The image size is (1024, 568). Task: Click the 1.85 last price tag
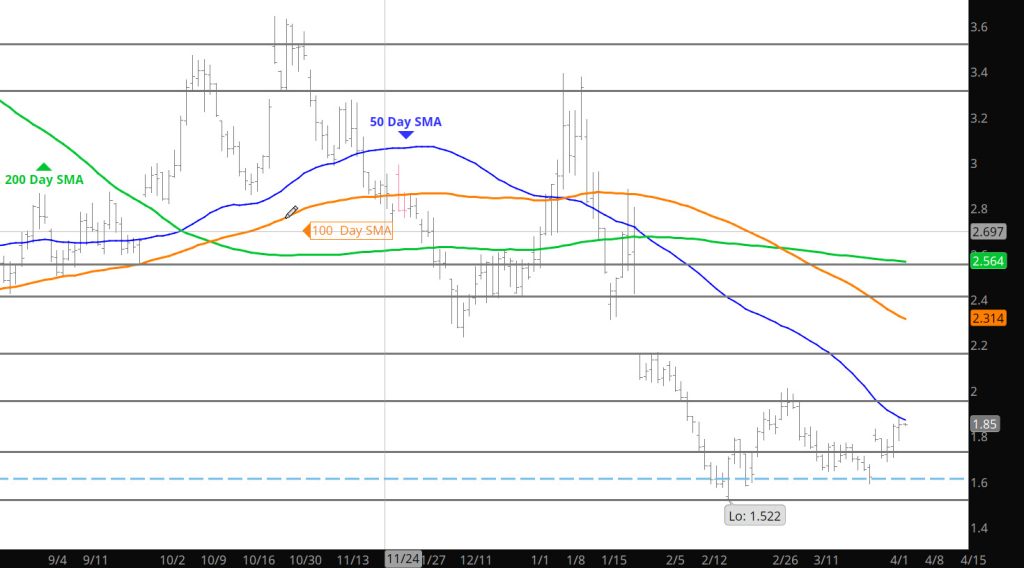pyautogui.click(x=984, y=424)
